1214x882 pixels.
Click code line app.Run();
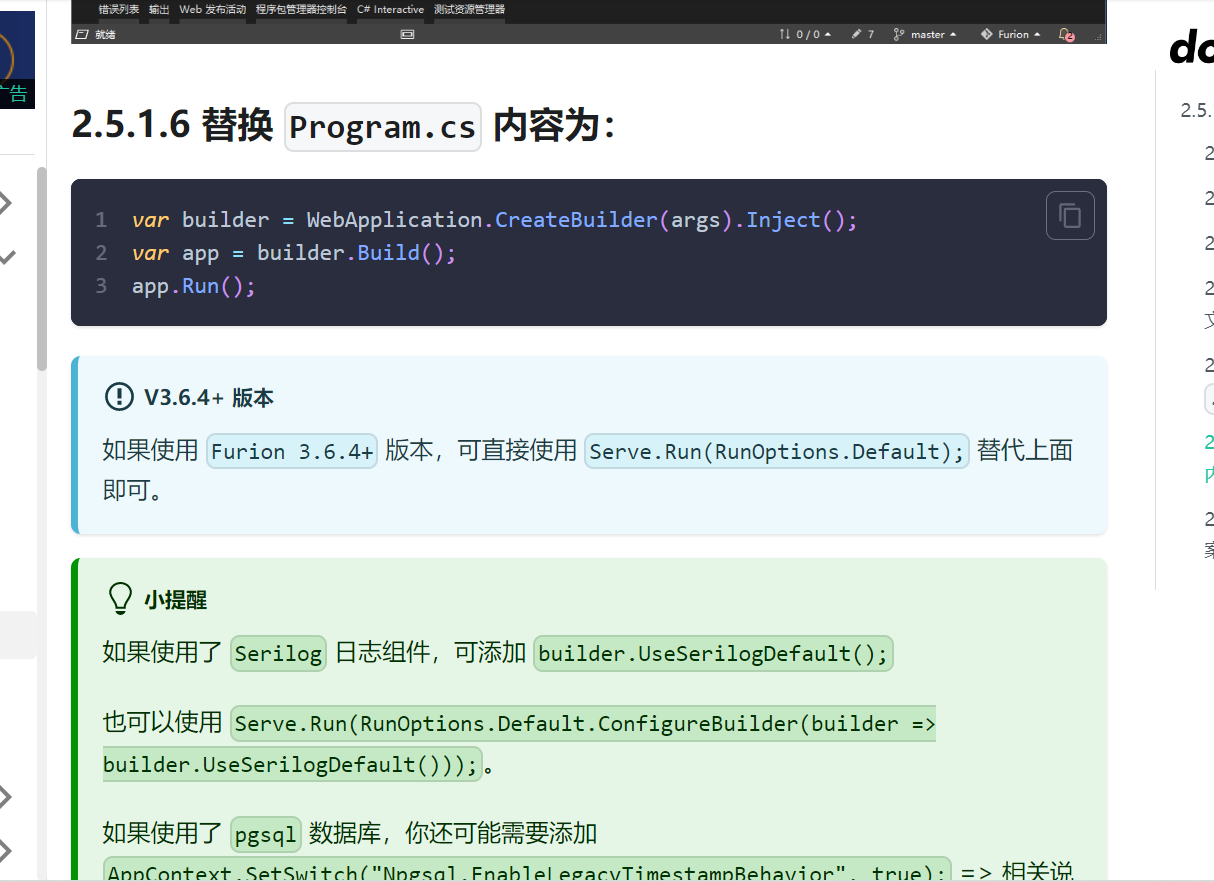click(x=194, y=286)
